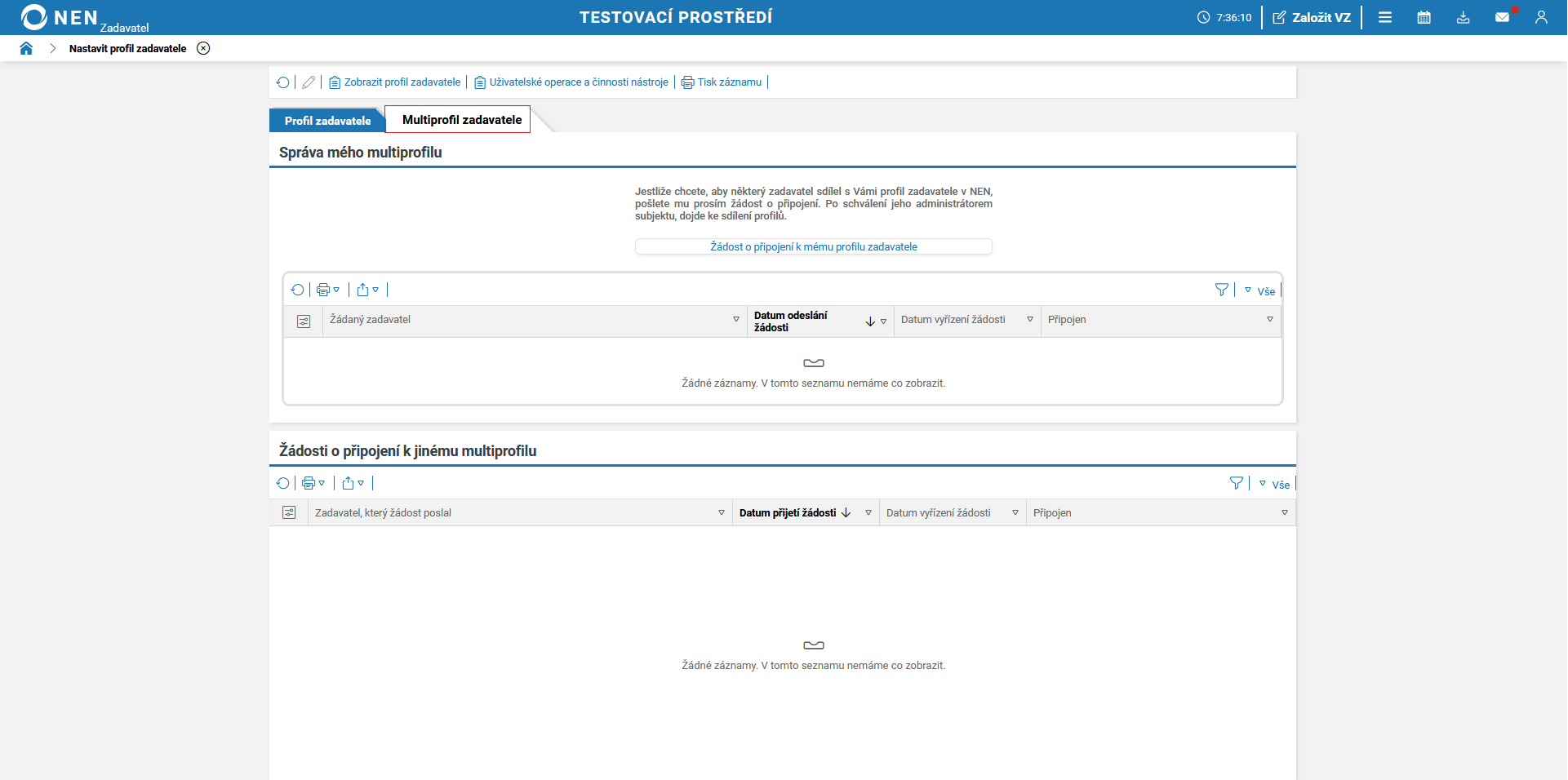Refresh the Žádosti o připojení list
The height and width of the screenshot is (780, 1568).
click(282, 483)
